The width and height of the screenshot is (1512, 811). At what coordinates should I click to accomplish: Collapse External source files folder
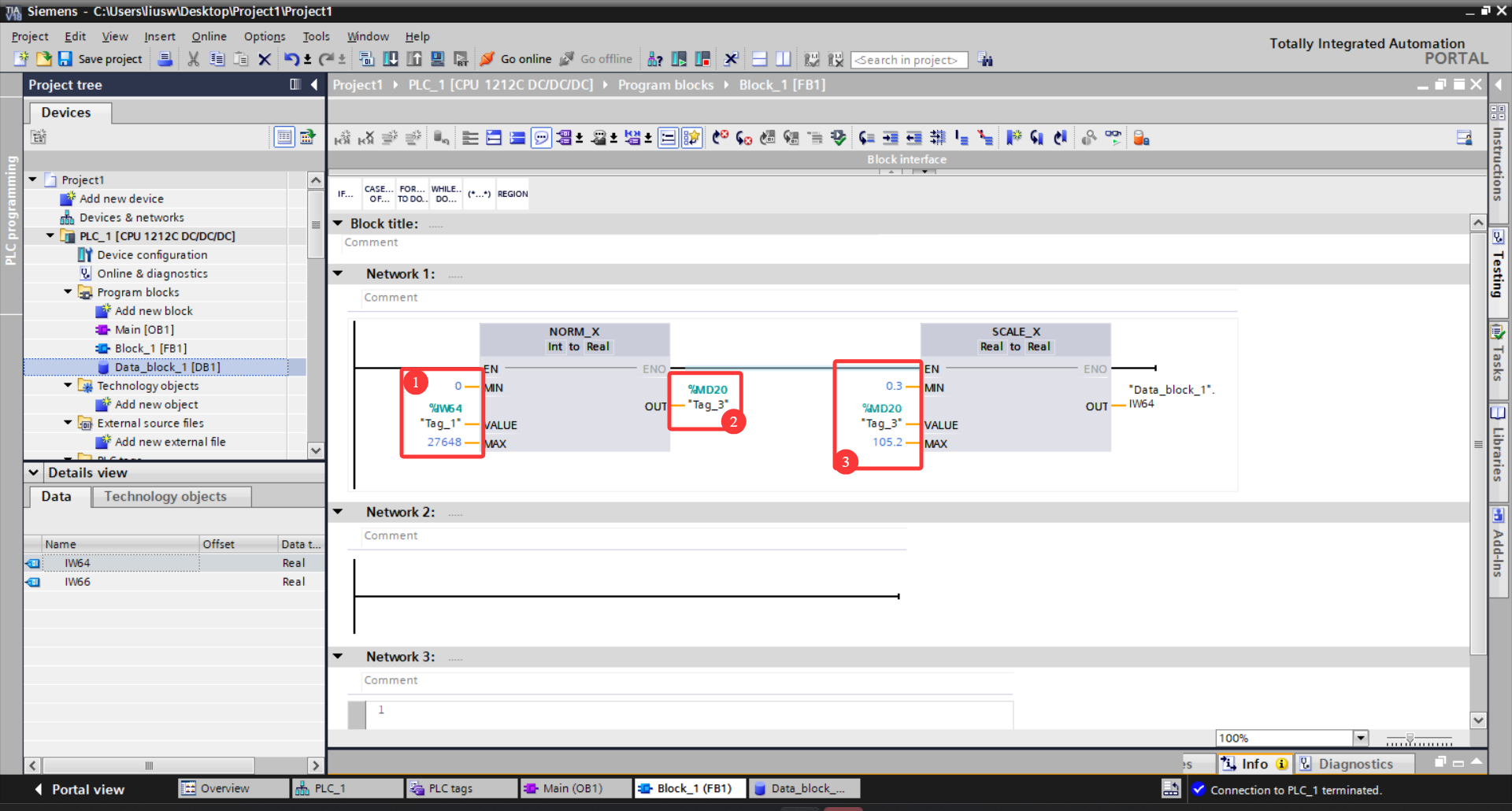69,423
